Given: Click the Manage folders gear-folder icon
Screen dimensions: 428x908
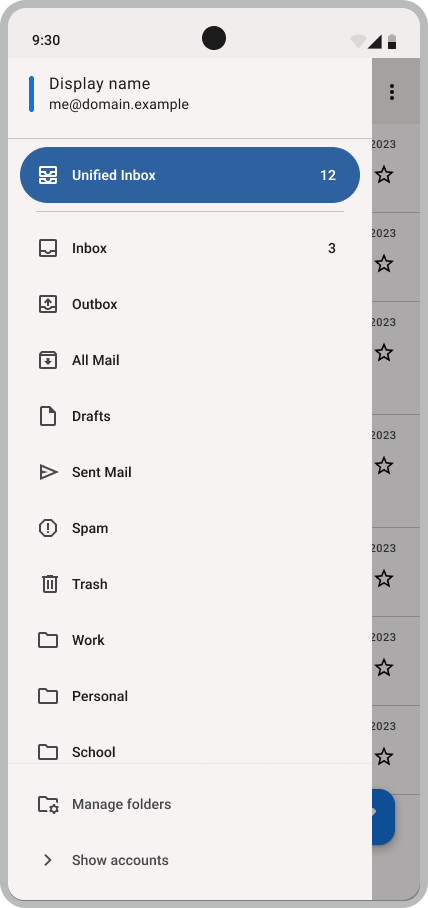Looking at the screenshot, I should point(49,804).
